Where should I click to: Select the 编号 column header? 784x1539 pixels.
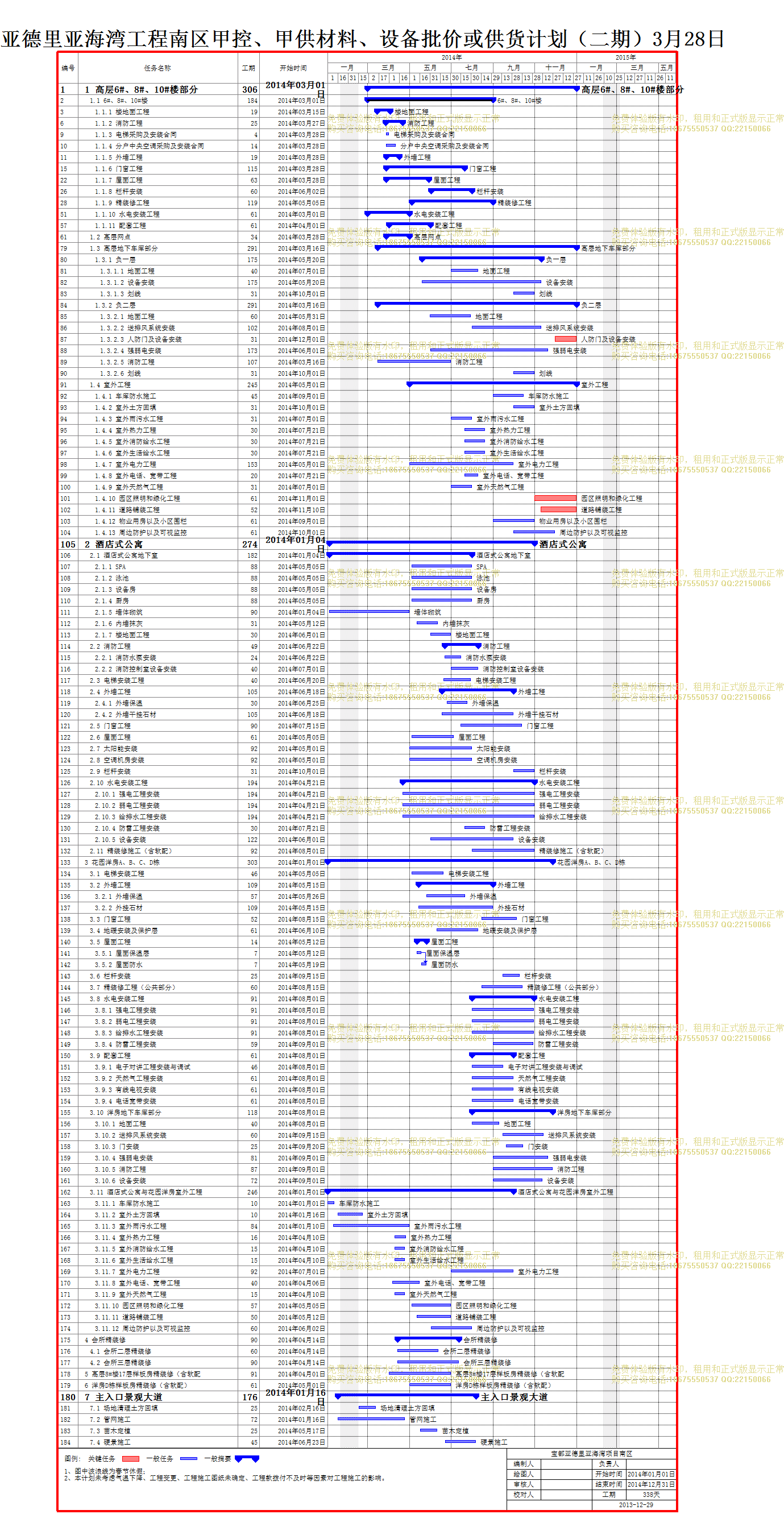(68, 68)
